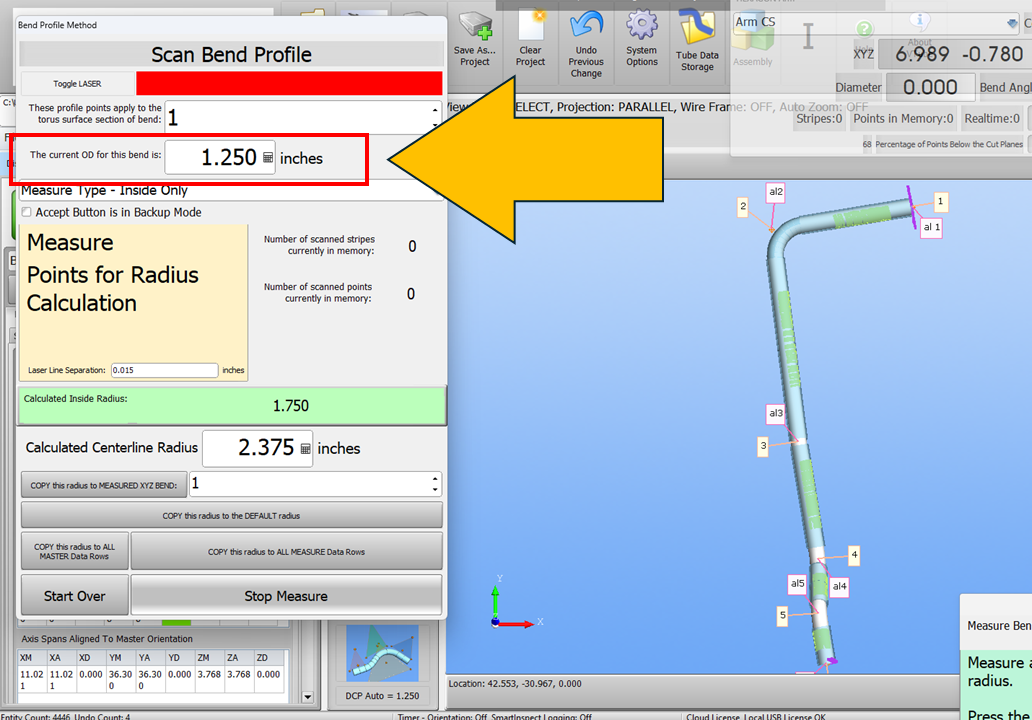Image resolution: width=1032 pixels, height=720 pixels.
Task: Click the Measure Type - Inside Only field
Action: coord(230,190)
